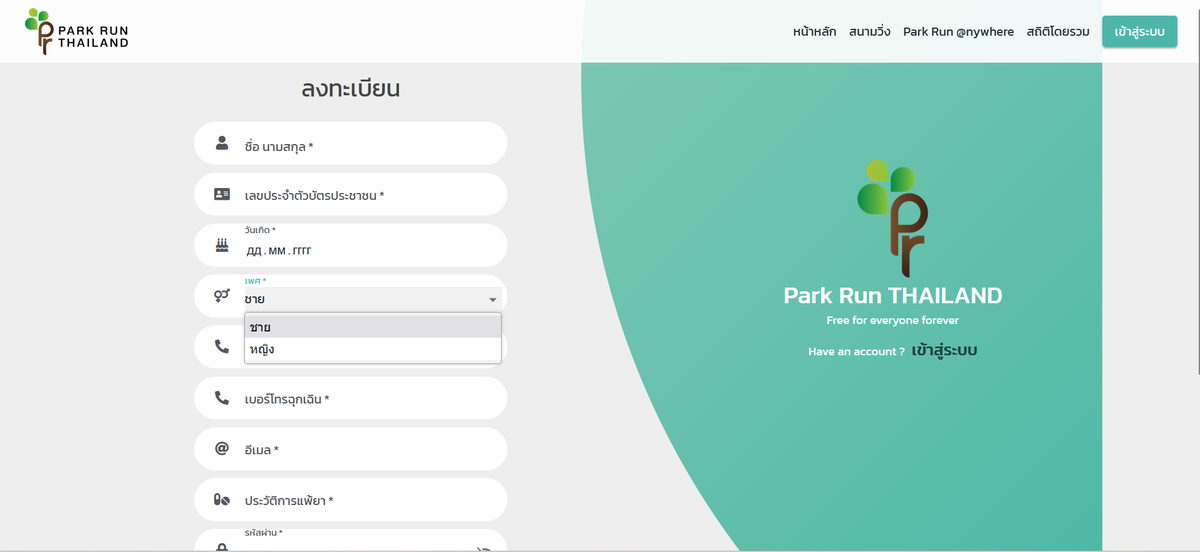The image size is (1200, 552).
Task: Click the birthday cake icon
Action: point(222,245)
